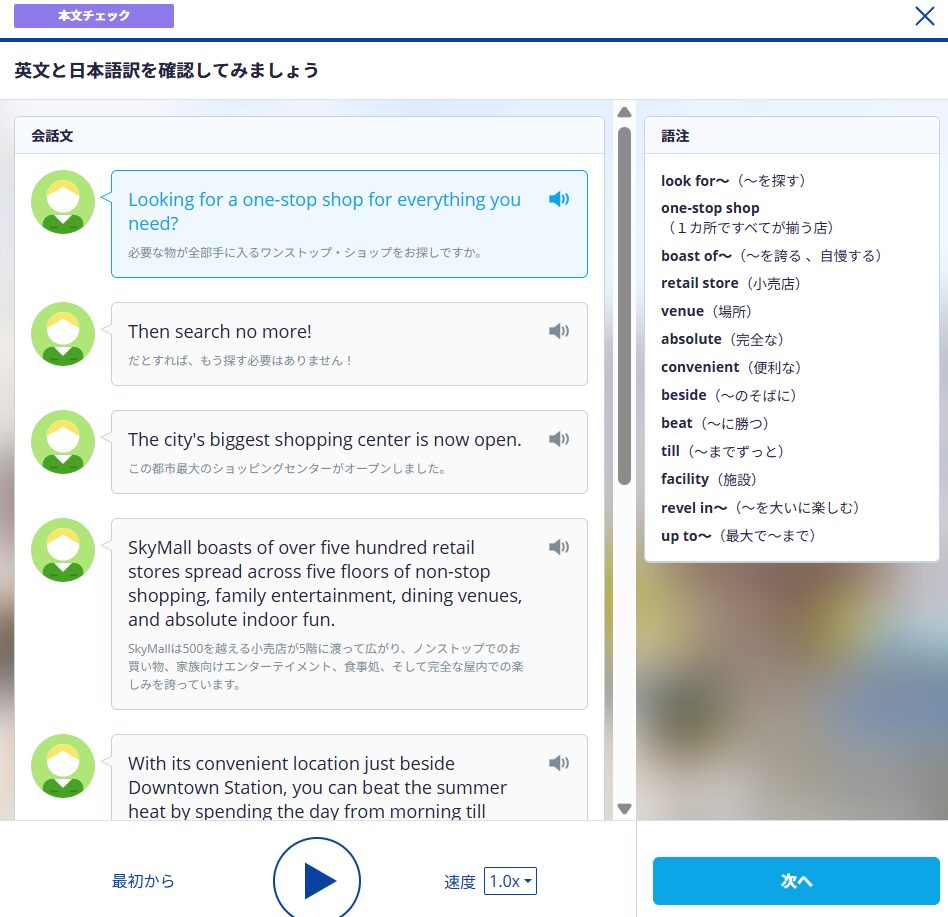Screen dimensions: 948x917
Task: Click 最初から to restart from beginning
Action: 143,881
